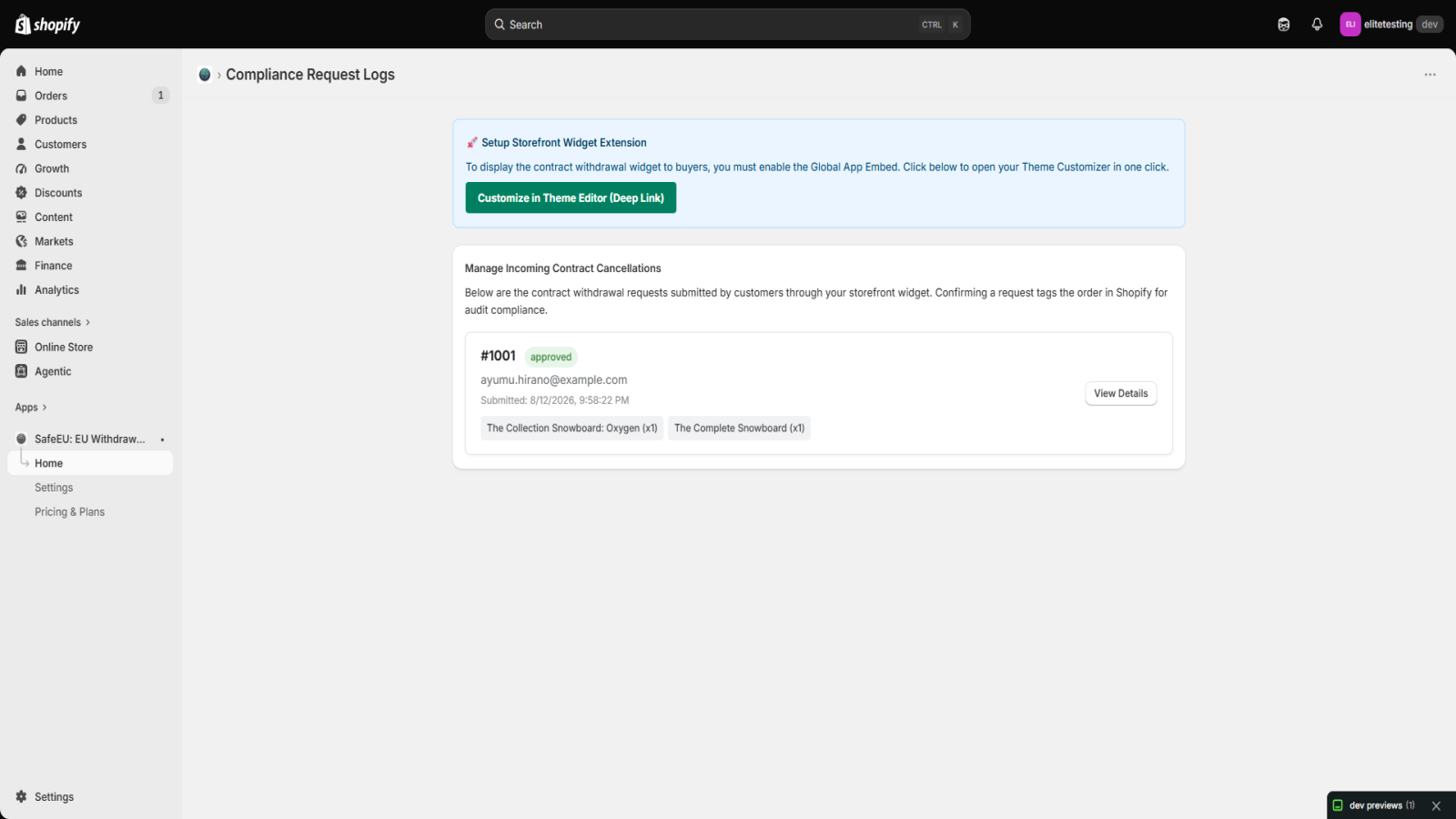Screen dimensions: 1456x819
Task: Open the page more actions ellipsis menu
Action: click(x=1430, y=75)
